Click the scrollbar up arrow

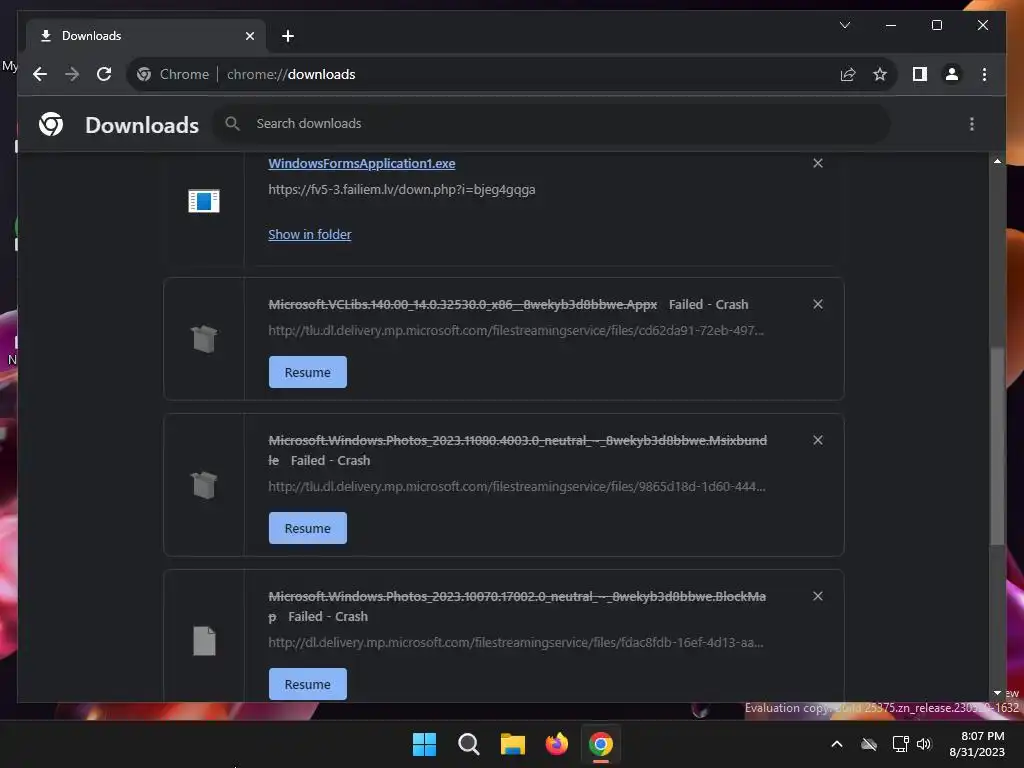(997, 161)
